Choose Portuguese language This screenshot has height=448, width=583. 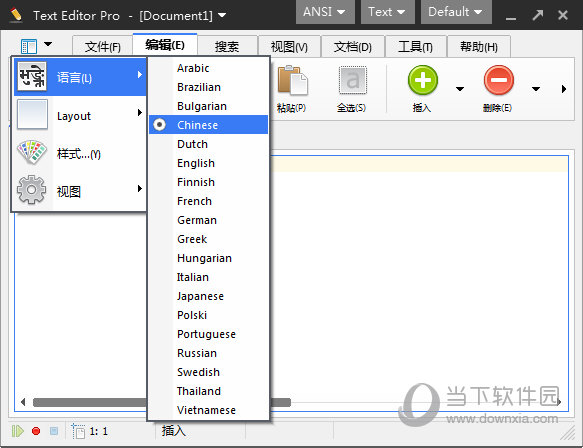click(208, 334)
